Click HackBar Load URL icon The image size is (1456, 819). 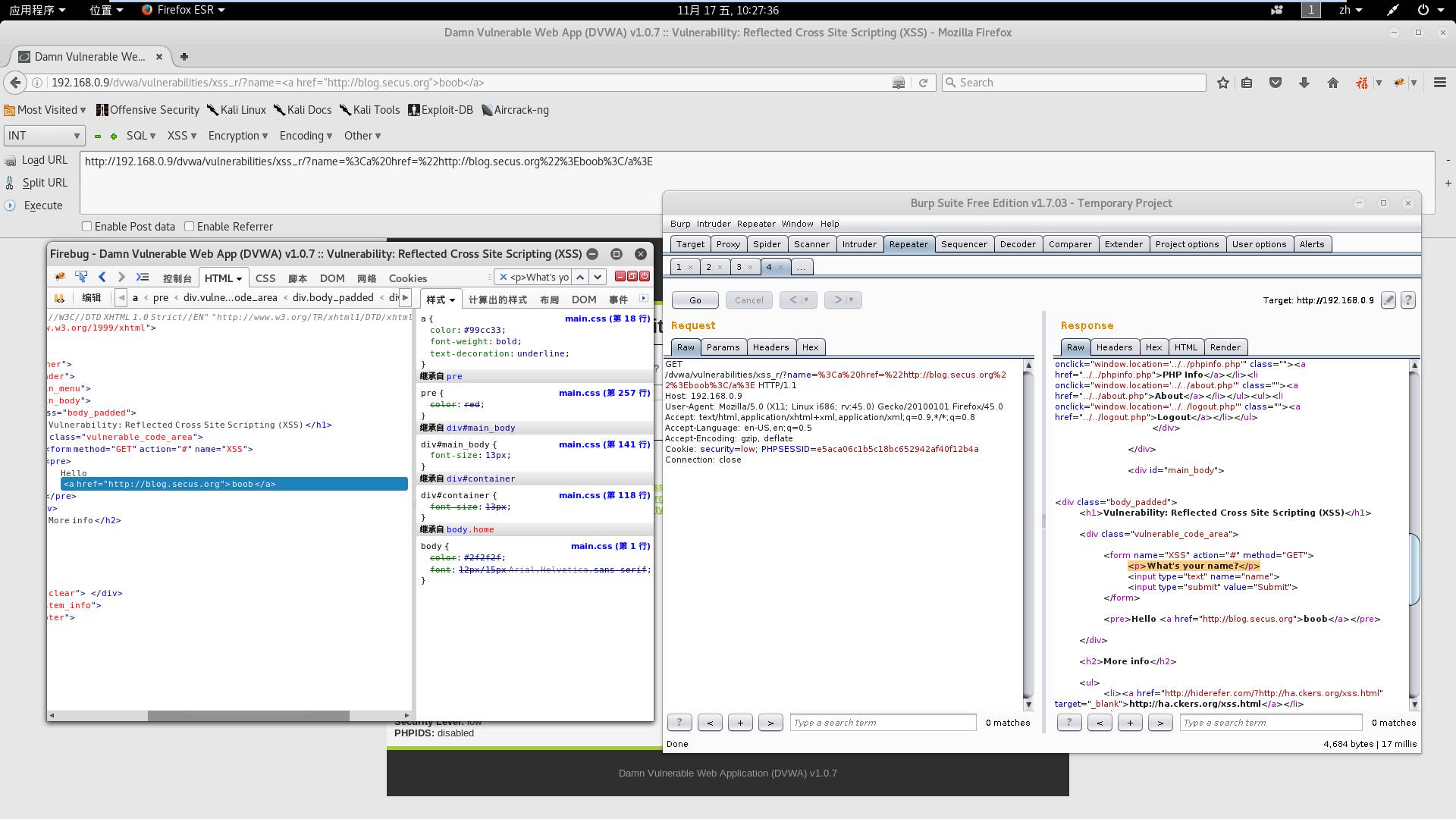point(11,161)
